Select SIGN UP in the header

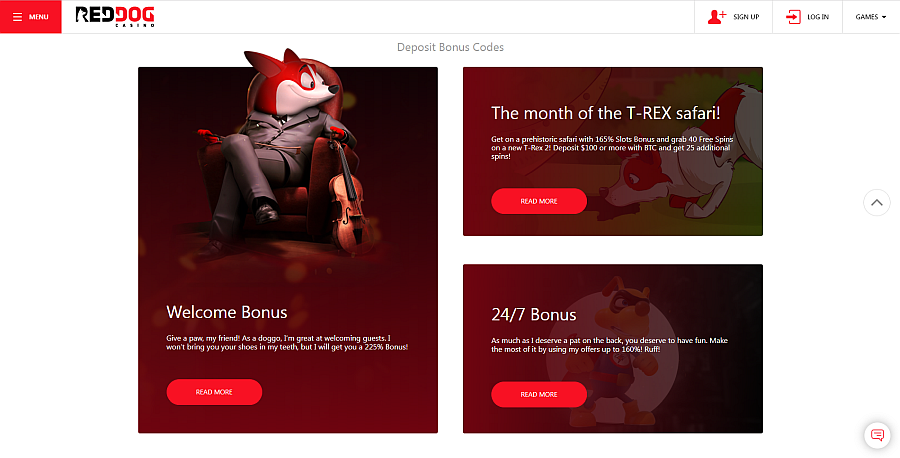coord(746,17)
